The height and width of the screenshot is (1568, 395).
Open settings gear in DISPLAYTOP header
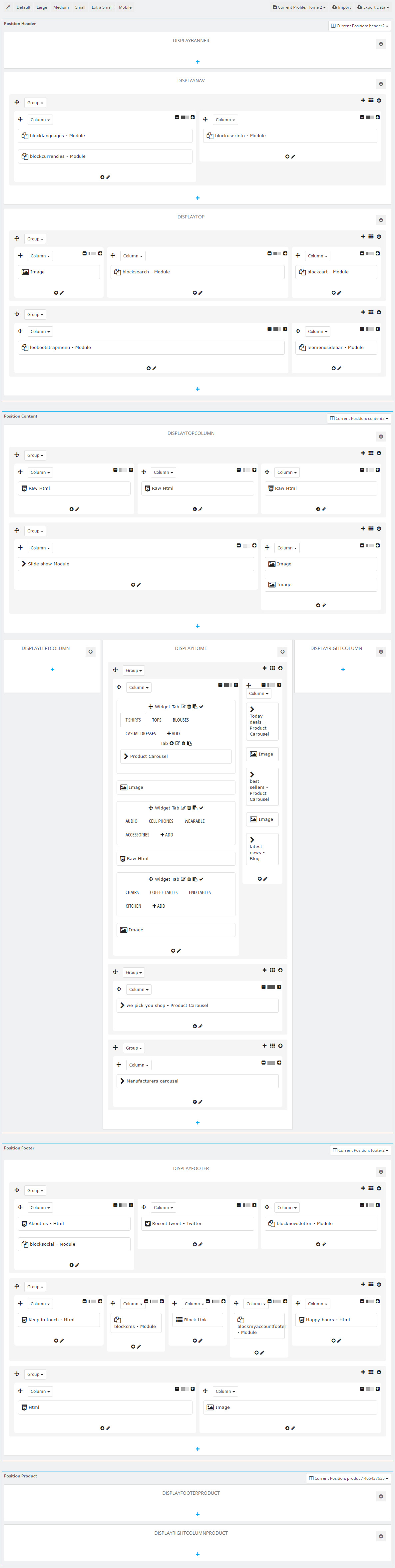coord(381,220)
